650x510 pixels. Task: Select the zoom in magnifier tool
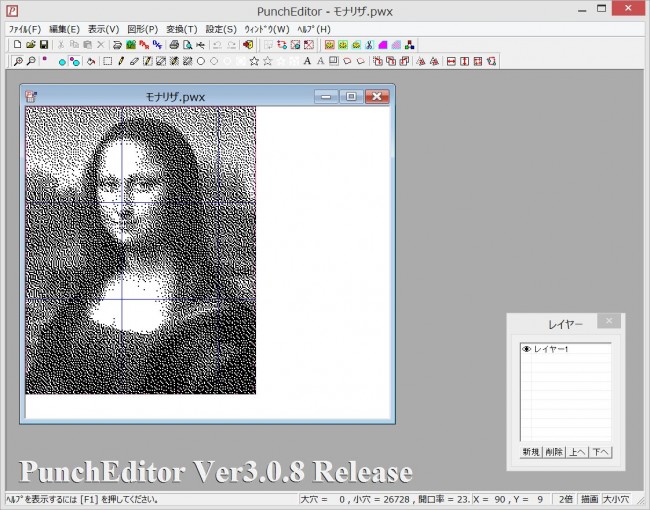pyautogui.click(x=19, y=62)
